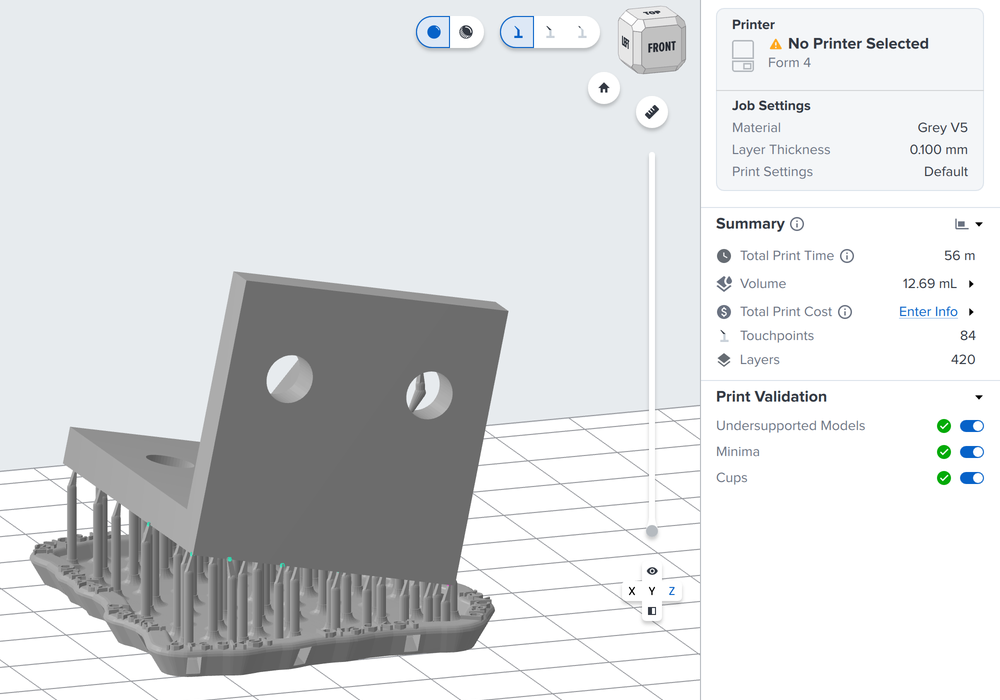
Task: Click the No Printer Selected warning icon
Action: pos(776,44)
